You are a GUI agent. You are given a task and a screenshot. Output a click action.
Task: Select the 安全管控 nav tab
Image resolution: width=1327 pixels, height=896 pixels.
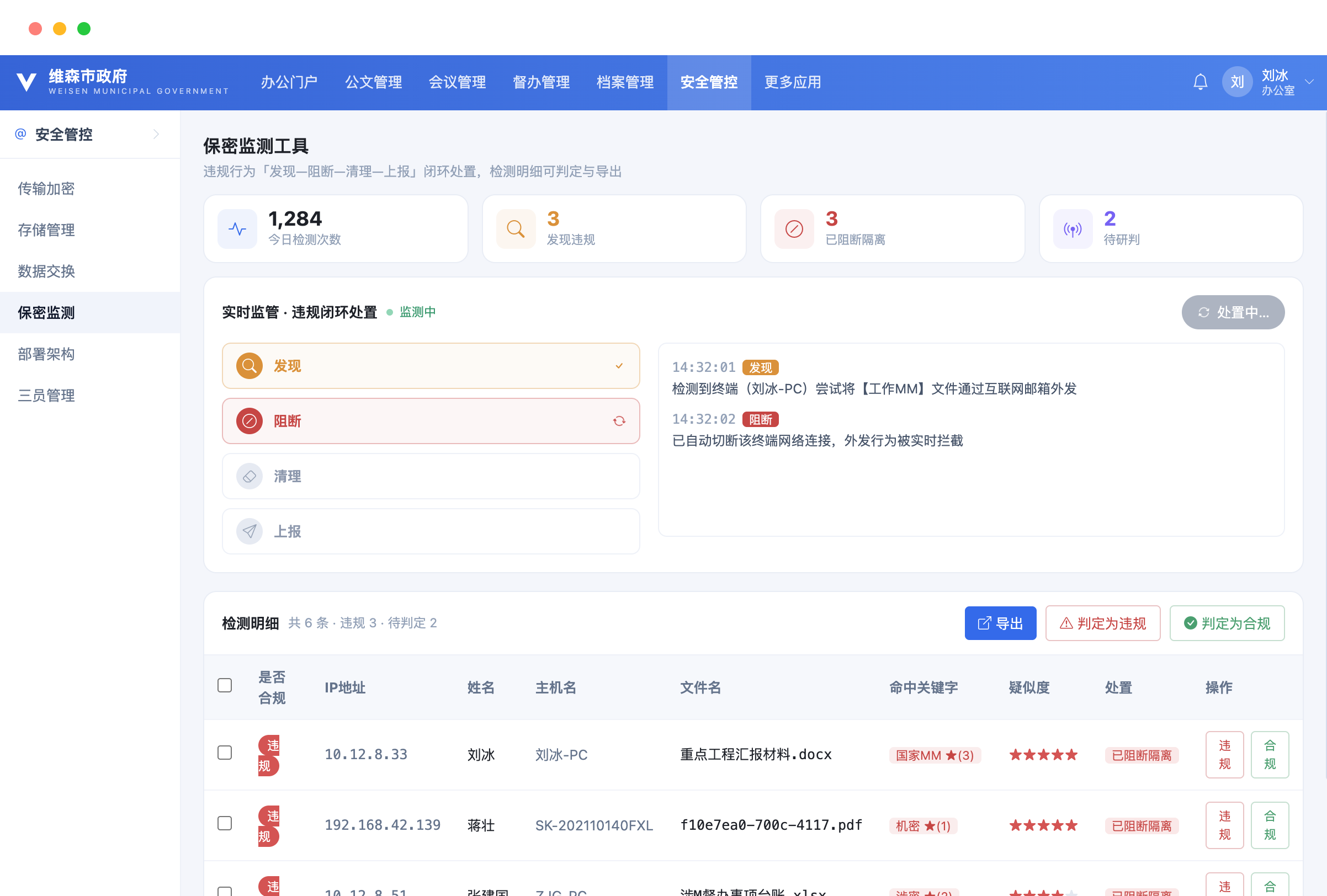pos(709,82)
